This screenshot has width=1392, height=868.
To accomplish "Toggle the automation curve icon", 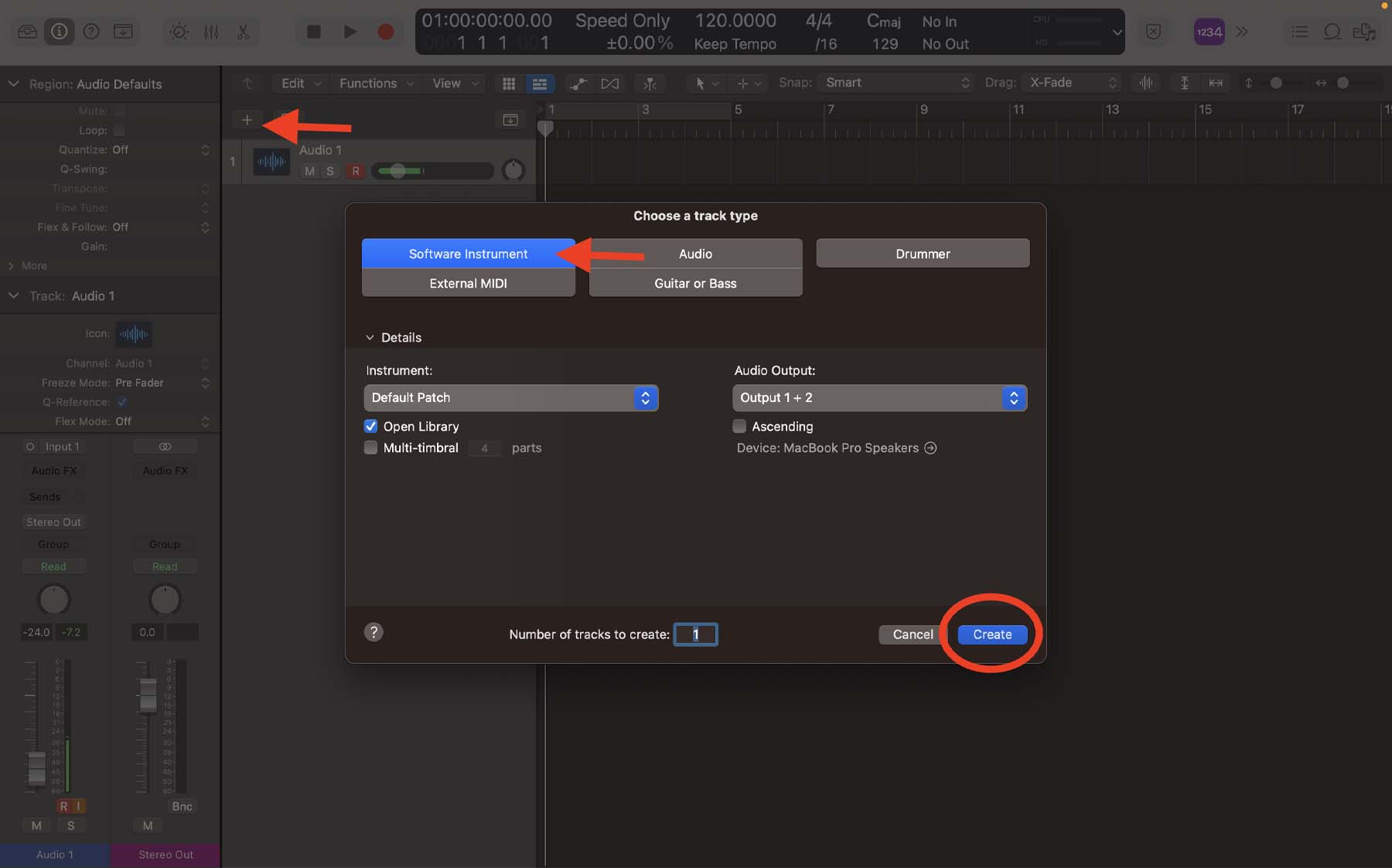I will (x=578, y=83).
